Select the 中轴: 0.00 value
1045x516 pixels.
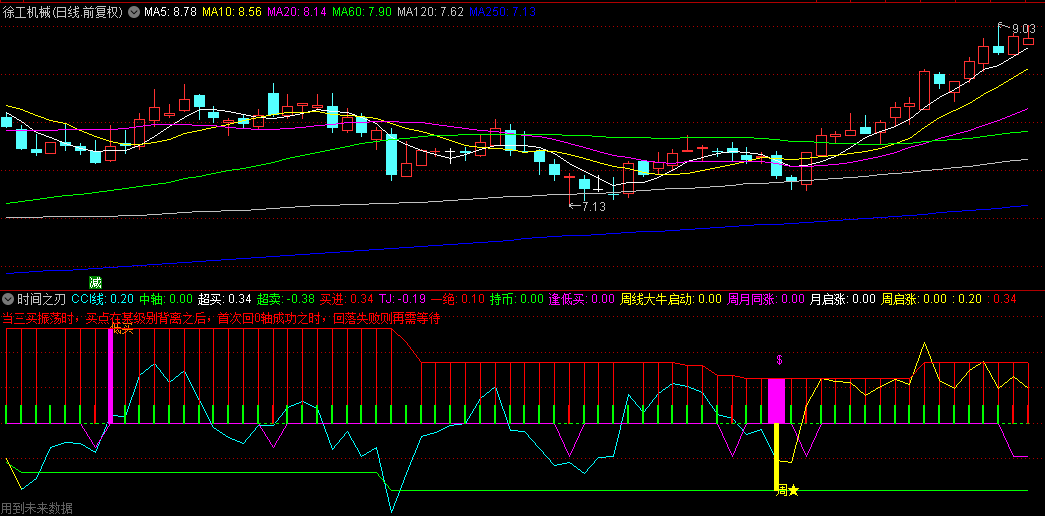165,299
